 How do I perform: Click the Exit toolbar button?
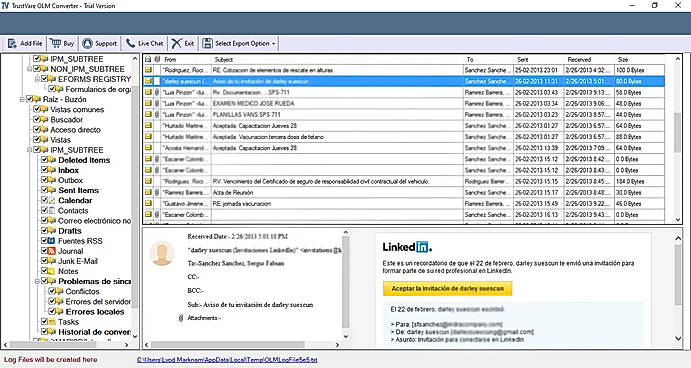183,43
